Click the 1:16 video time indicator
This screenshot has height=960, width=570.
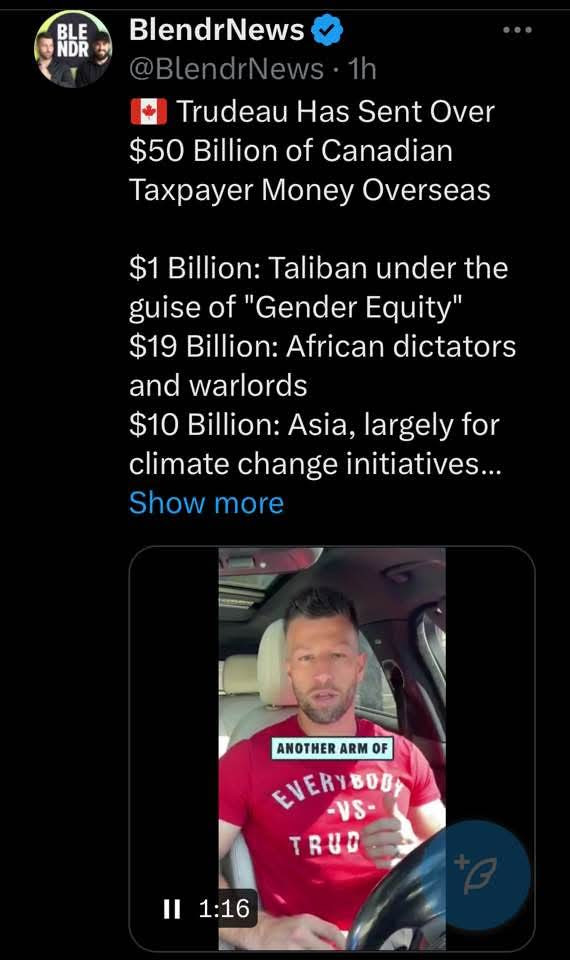click(224, 909)
